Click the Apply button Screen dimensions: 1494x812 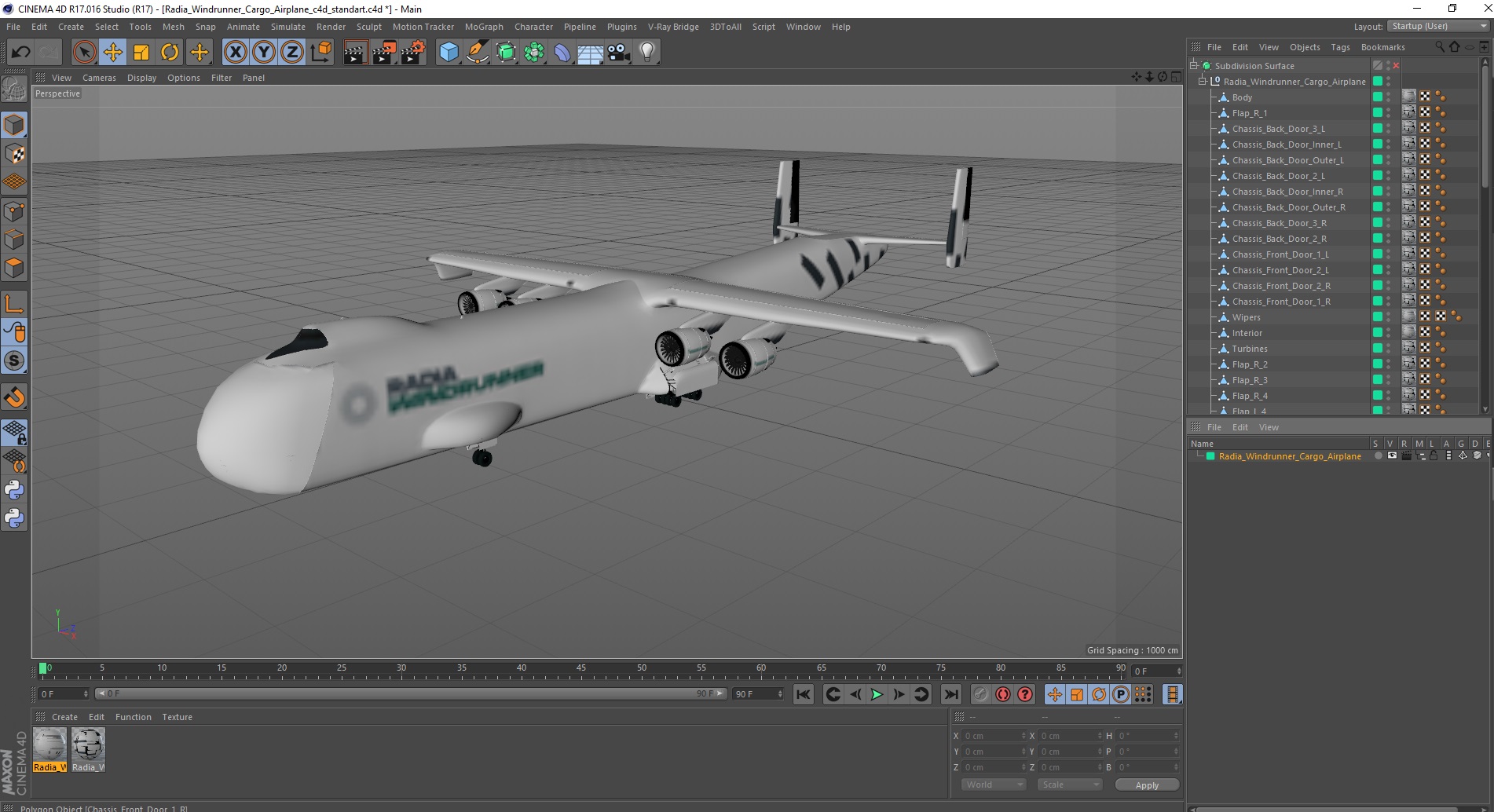[x=1147, y=785]
